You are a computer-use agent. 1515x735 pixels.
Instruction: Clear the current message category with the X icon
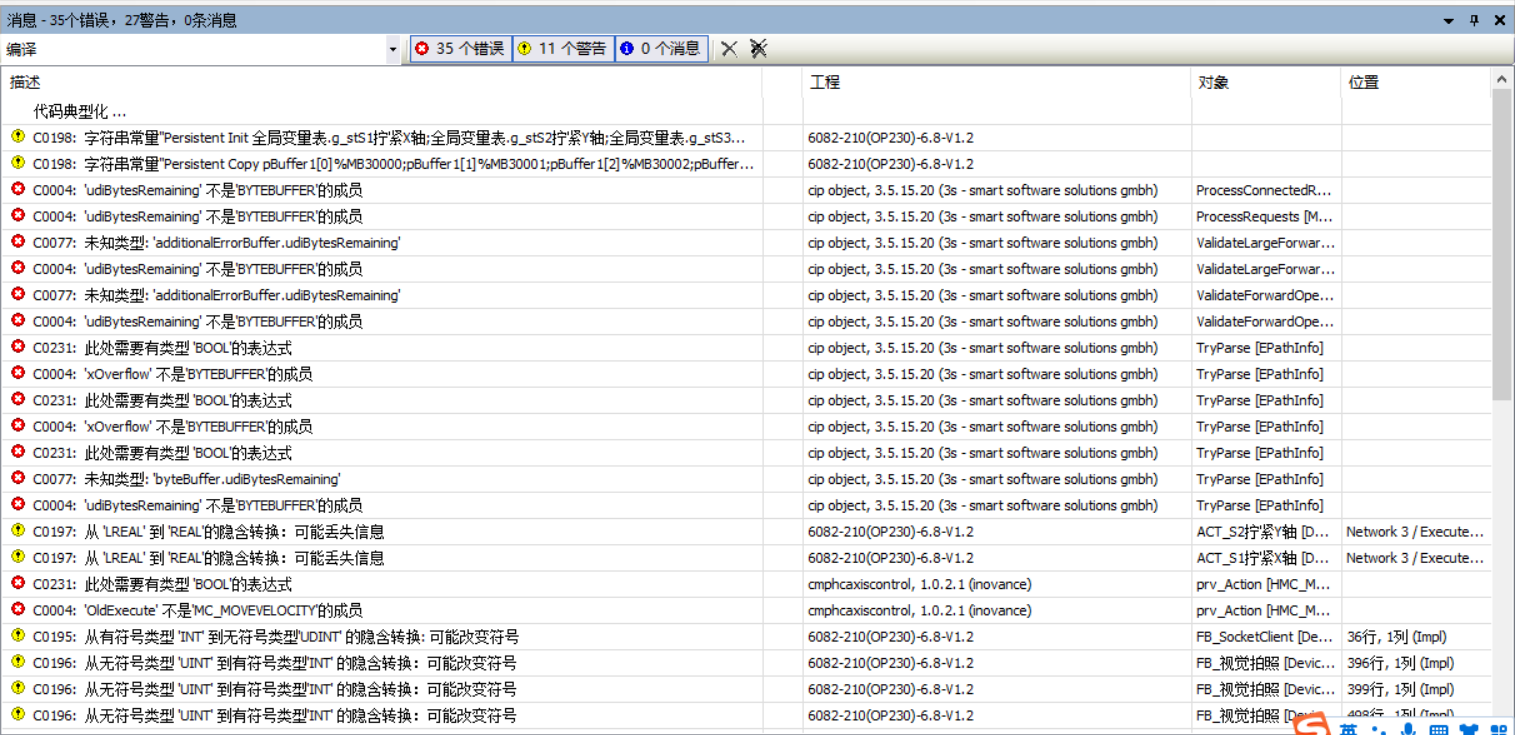coord(729,48)
